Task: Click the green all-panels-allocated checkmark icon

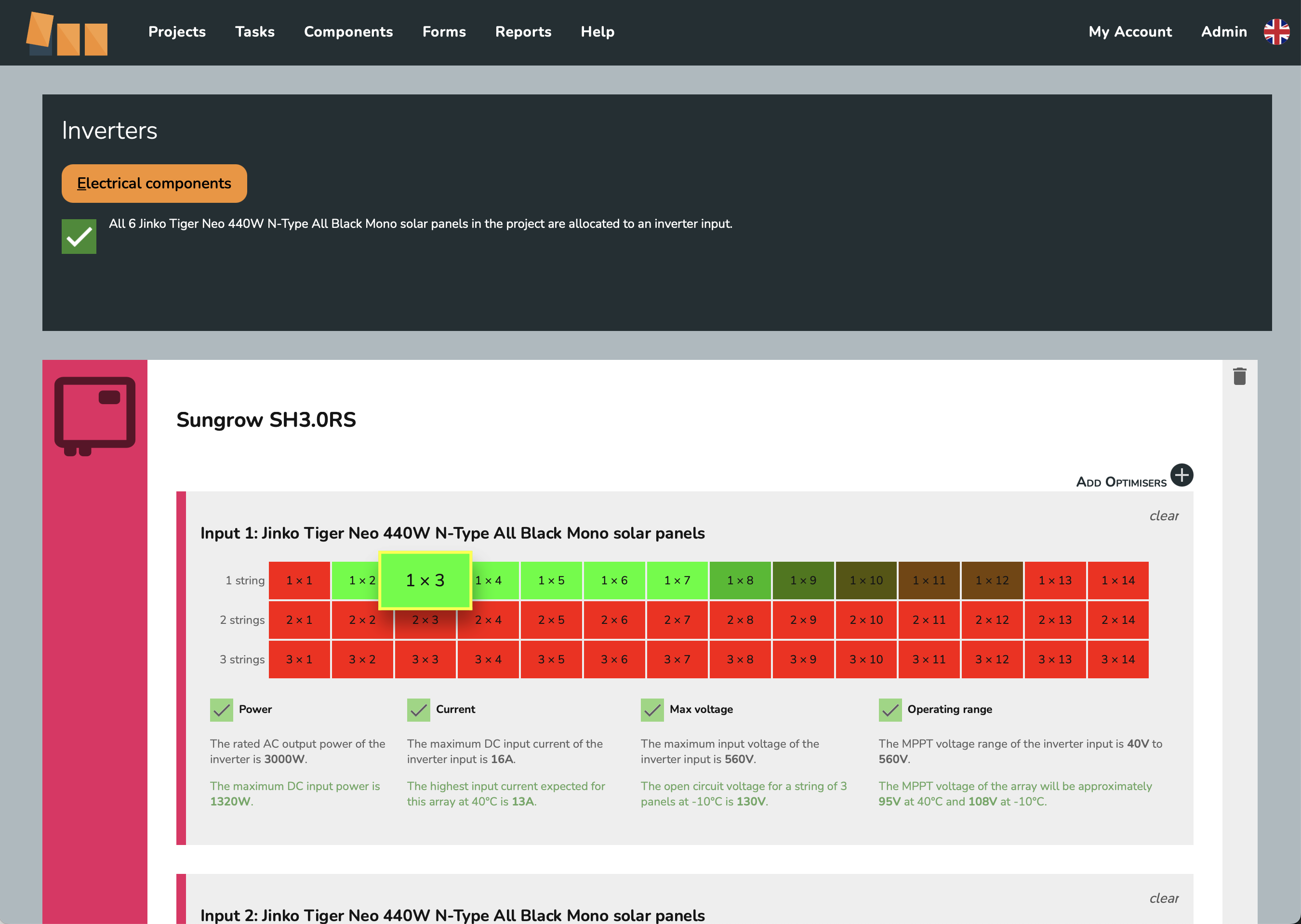Action: point(79,236)
